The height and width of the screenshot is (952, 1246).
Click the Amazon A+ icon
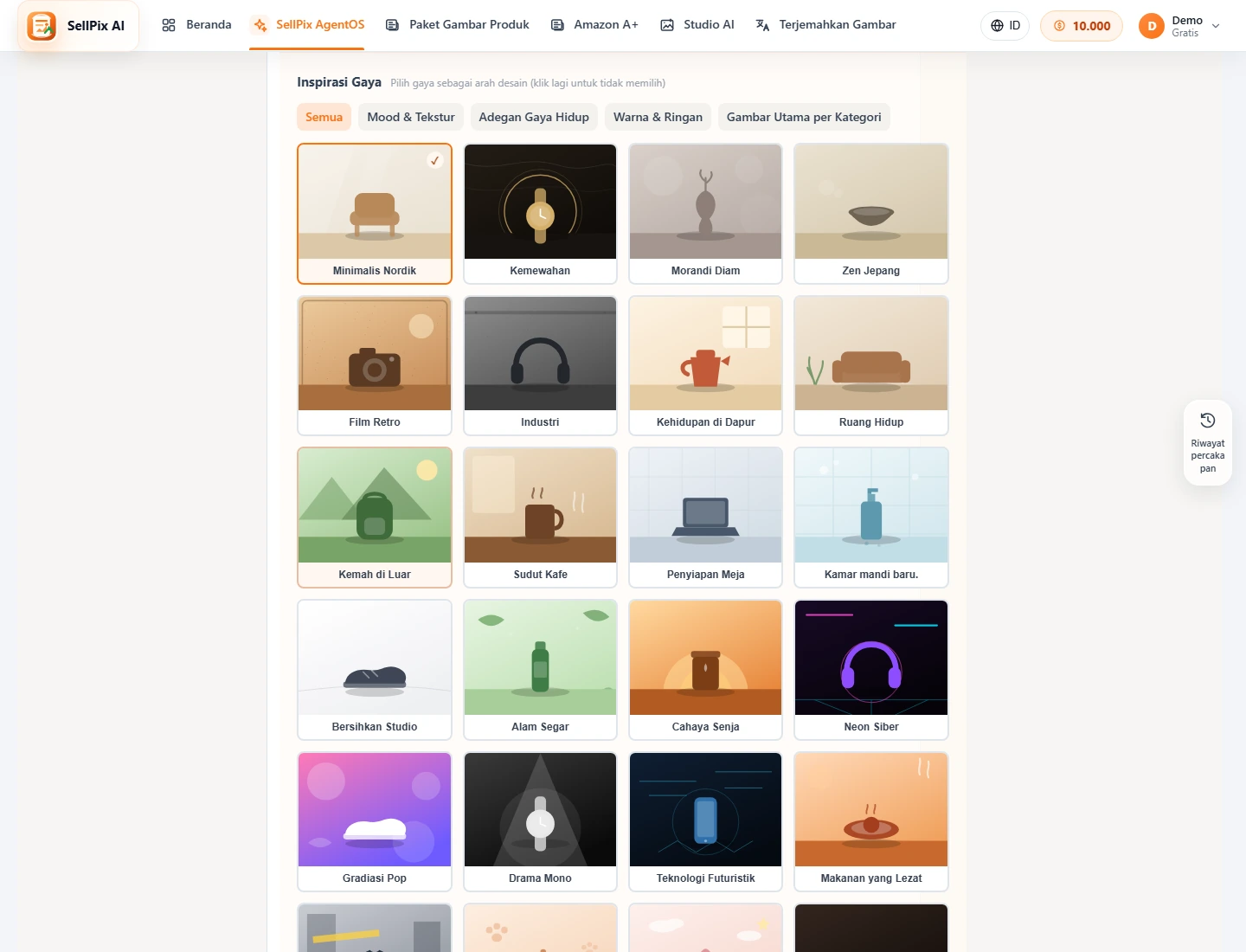pyautogui.click(x=557, y=25)
